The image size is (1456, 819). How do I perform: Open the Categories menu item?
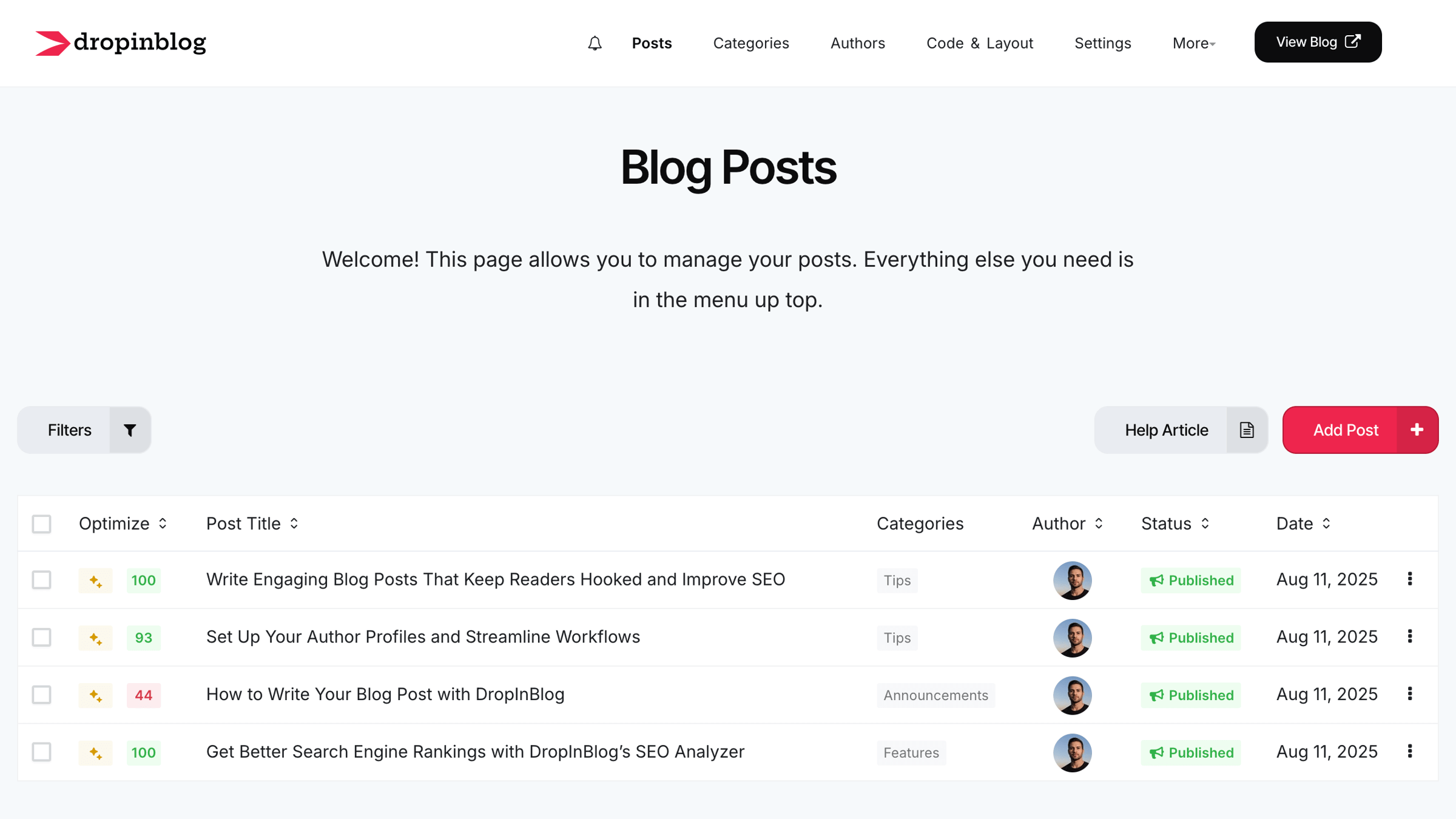tap(750, 43)
